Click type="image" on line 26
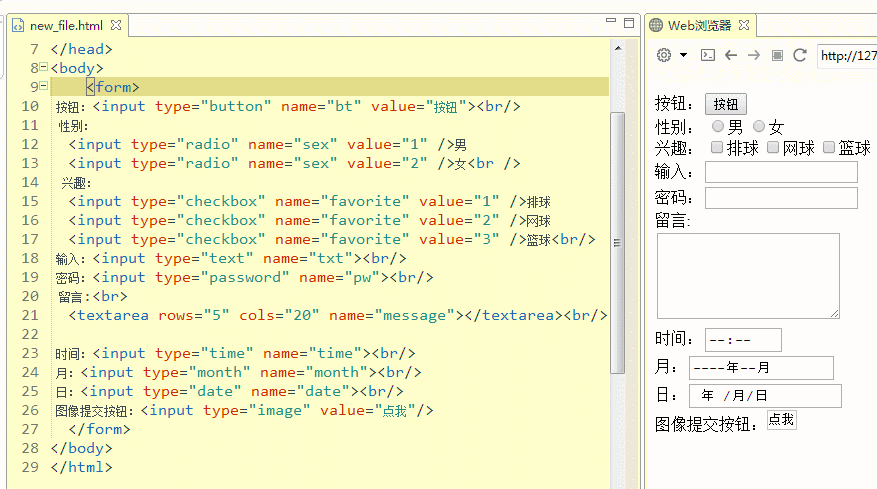Image resolution: width=877 pixels, height=489 pixels. coord(256,411)
